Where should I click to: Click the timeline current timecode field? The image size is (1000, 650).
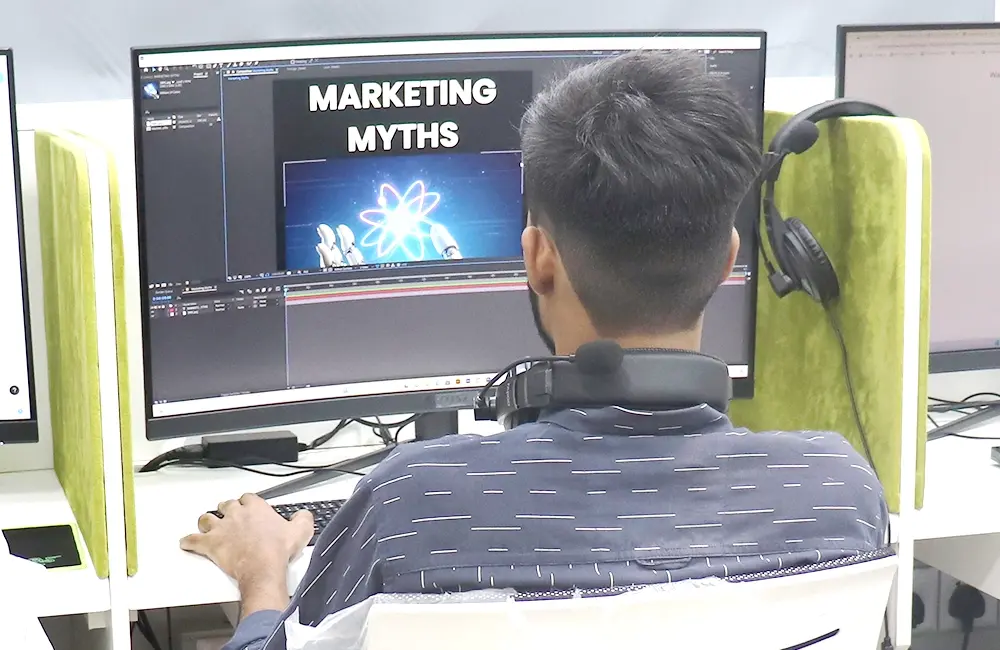163,297
